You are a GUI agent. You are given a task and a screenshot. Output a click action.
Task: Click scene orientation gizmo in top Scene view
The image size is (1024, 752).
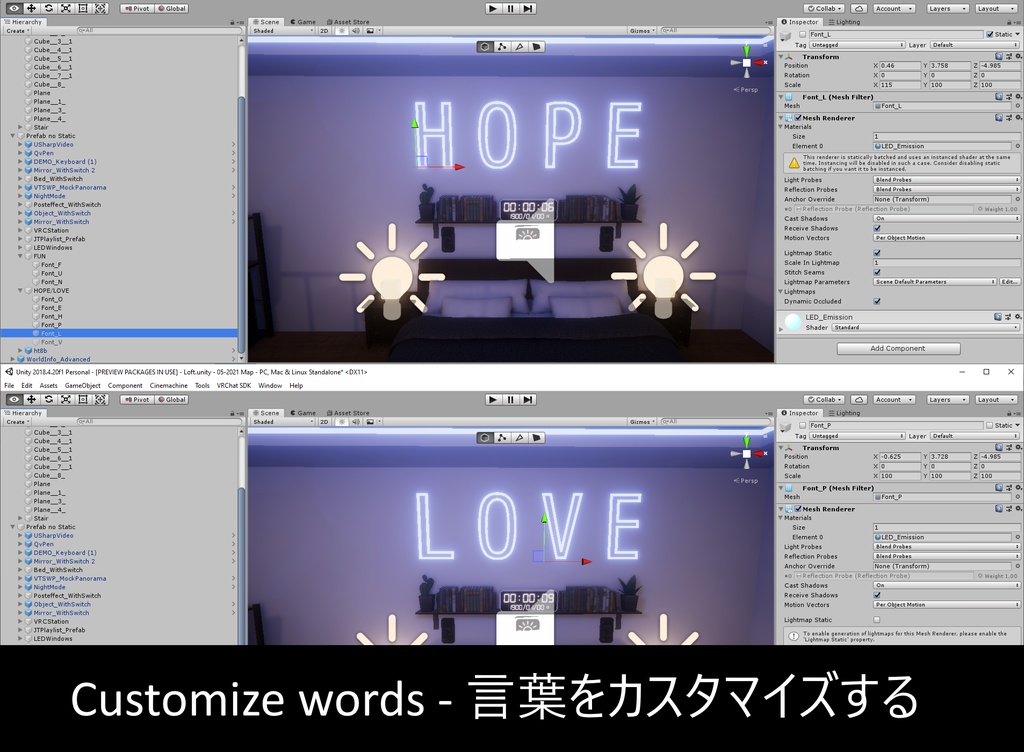pos(747,62)
